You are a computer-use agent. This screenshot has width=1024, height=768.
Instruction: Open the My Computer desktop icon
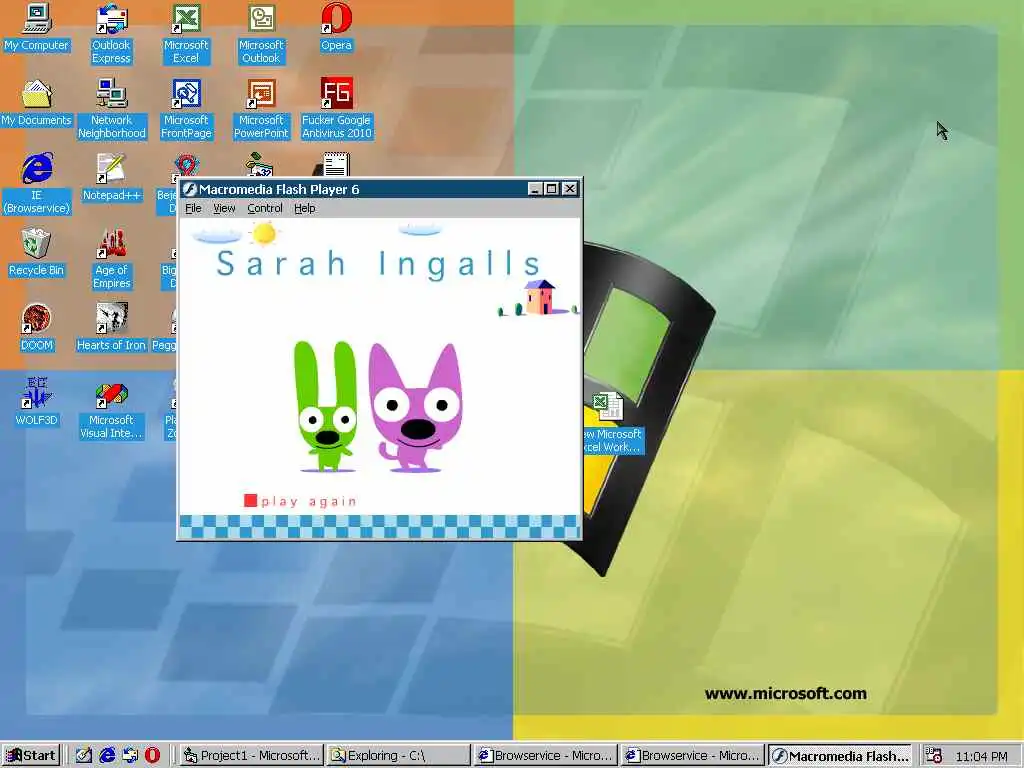[x=37, y=28]
